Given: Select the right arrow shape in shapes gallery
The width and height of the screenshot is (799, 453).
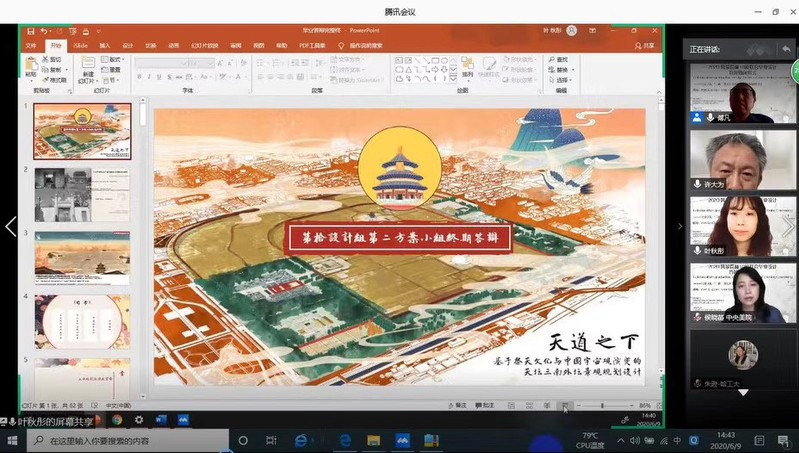Looking at the screenshot, I should click(436, 69).
